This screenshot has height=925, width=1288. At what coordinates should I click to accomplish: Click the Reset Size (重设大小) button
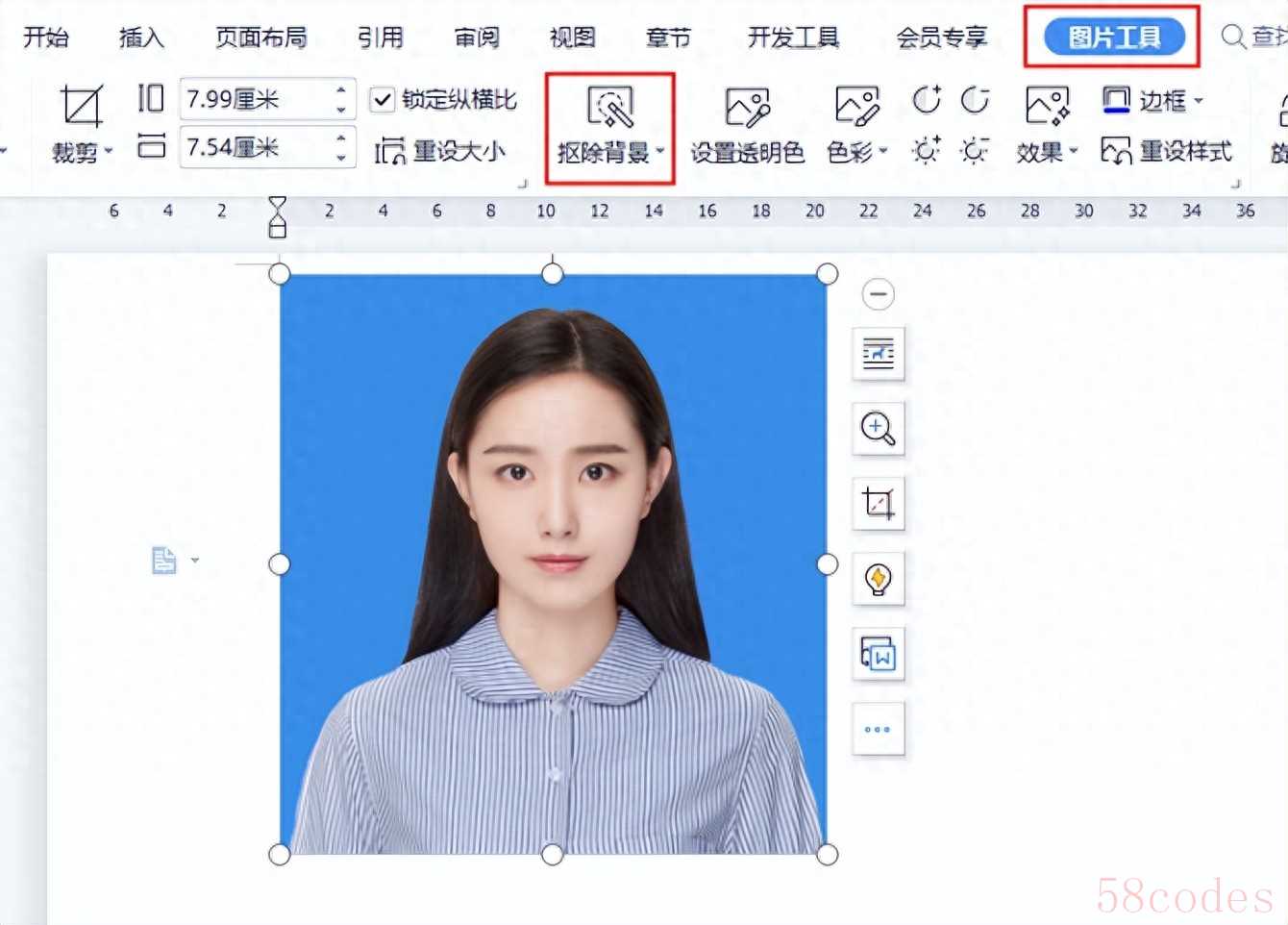(x=440, y=151)
